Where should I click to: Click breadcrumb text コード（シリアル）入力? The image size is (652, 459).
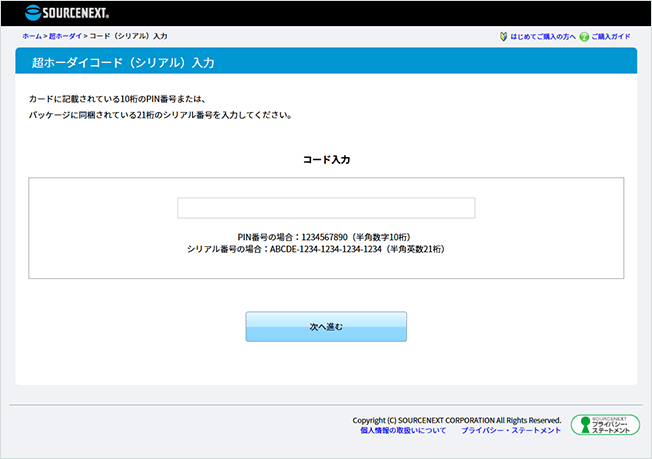click(128, 36)
